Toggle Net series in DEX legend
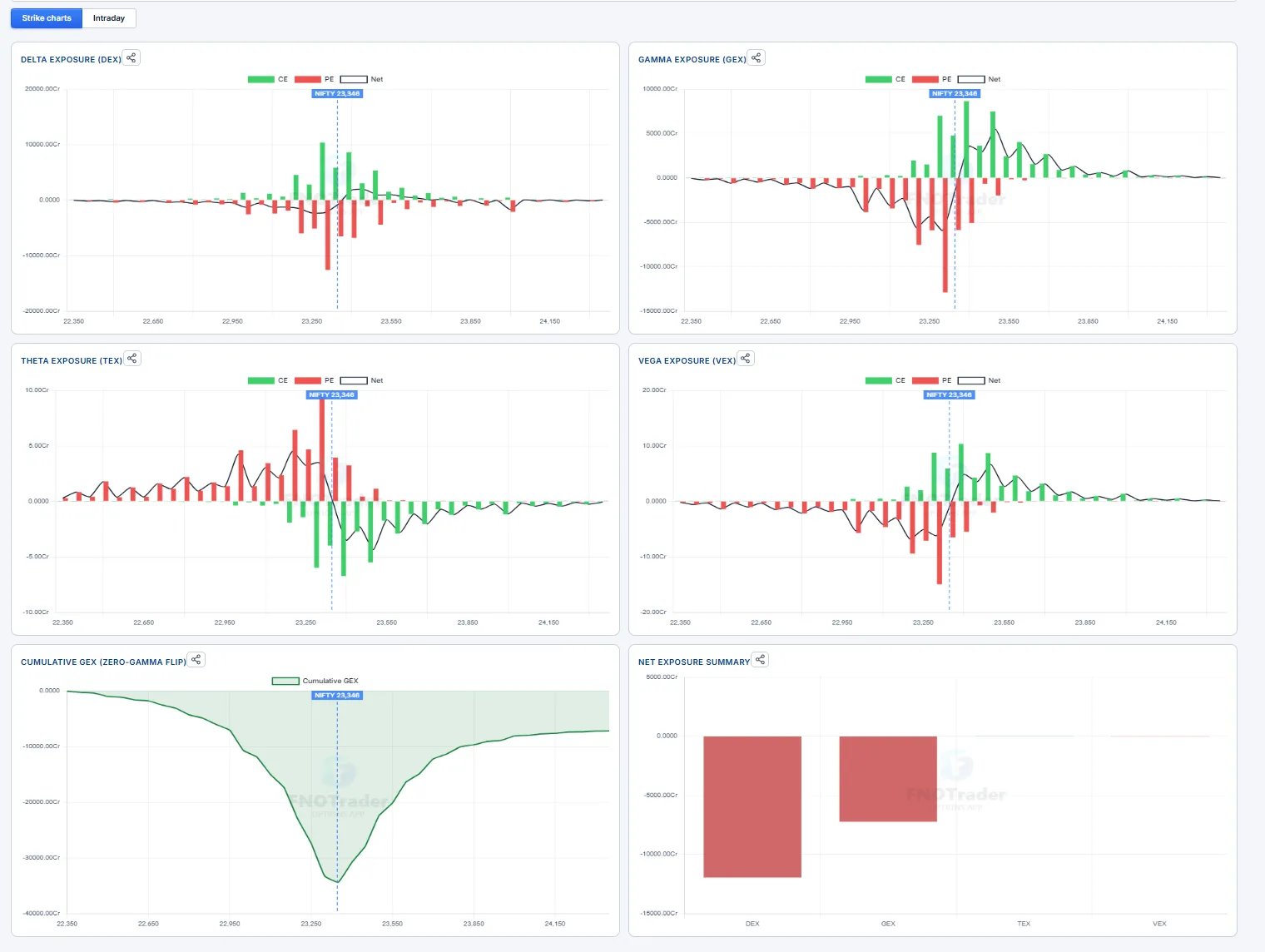The image size is (1265, 952). tap(362, 79)
